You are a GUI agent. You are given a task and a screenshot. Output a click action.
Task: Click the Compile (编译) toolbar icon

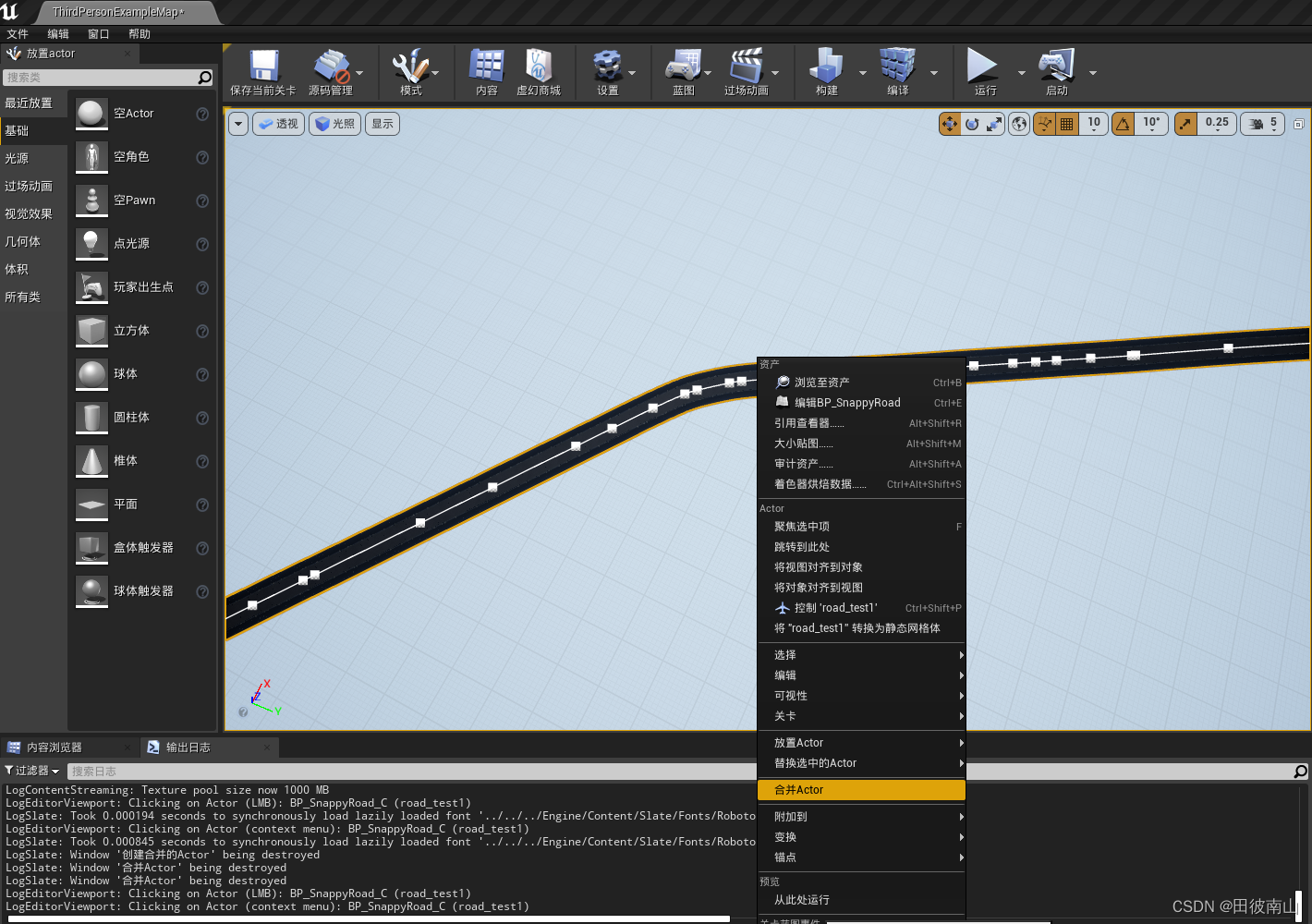pos(897,66)
